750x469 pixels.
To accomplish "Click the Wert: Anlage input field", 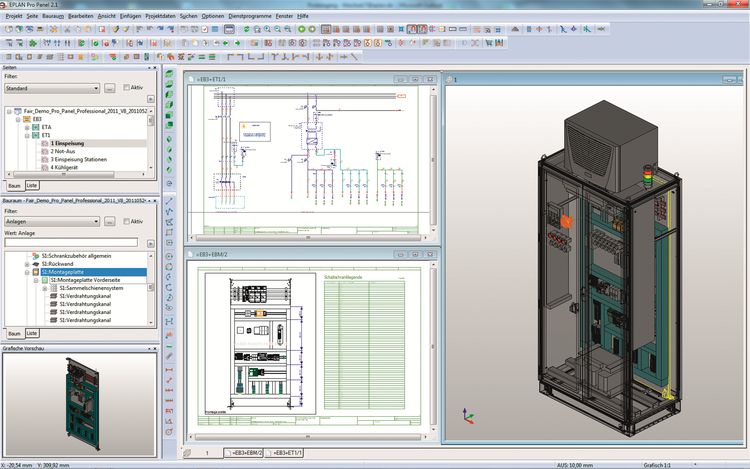I will coord(70,242).
